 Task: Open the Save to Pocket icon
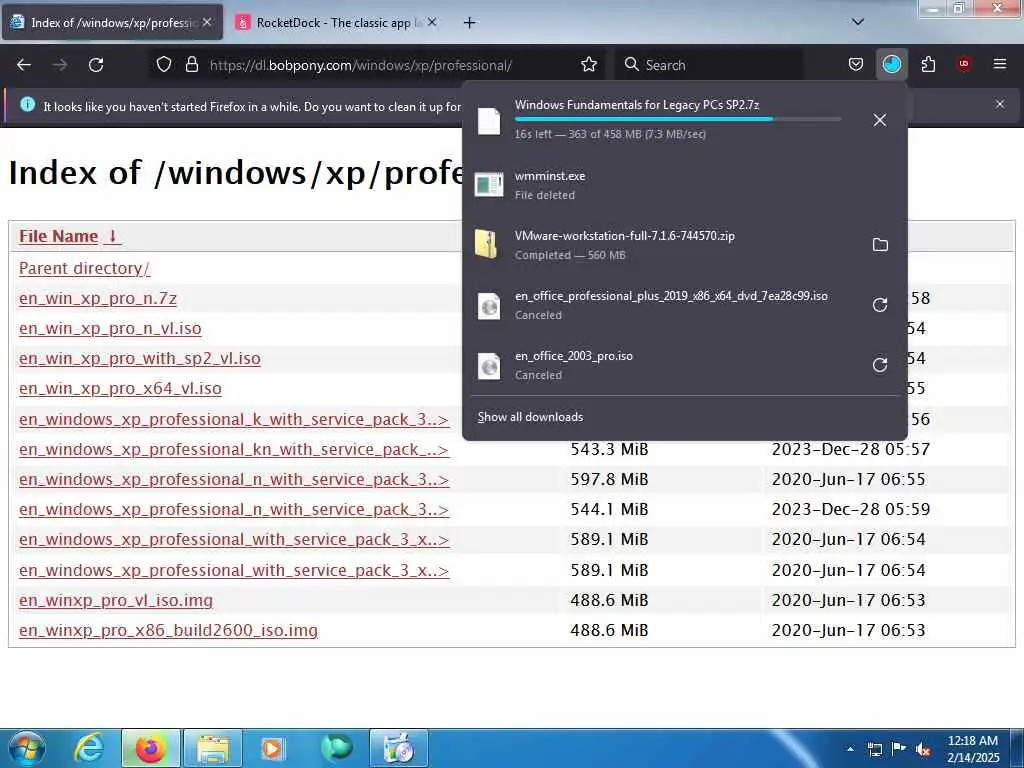[x=856, y=65]
